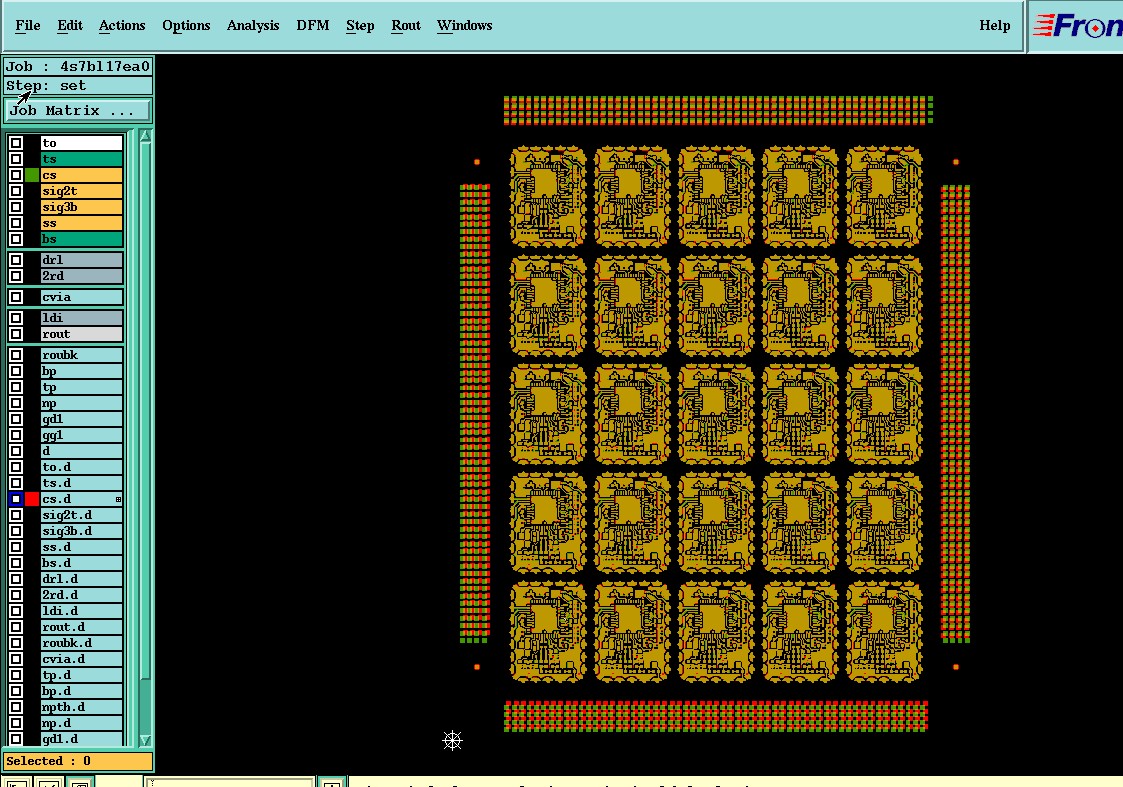Toggle the checkbox for layer sig2t

pos(16,191)
